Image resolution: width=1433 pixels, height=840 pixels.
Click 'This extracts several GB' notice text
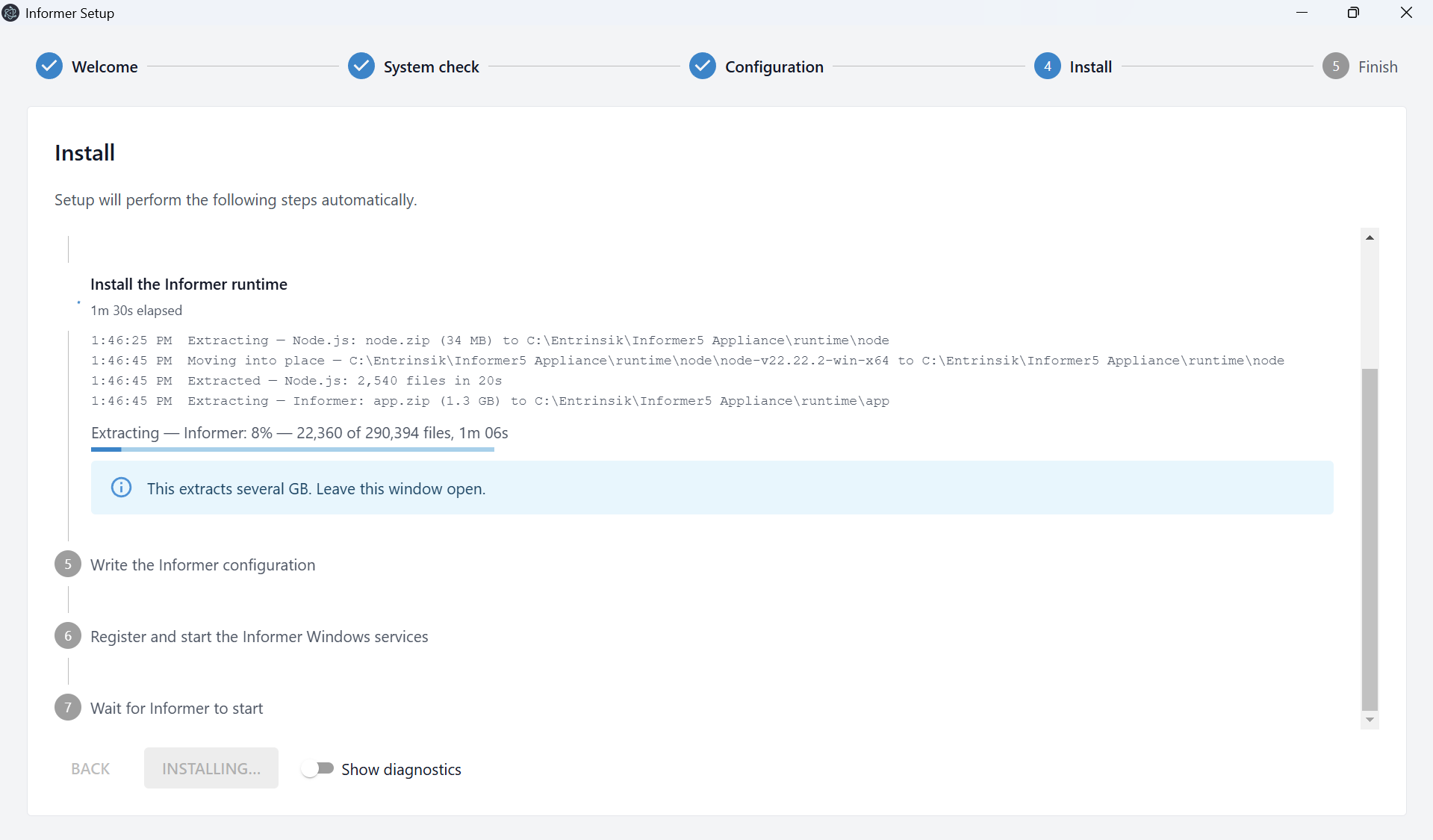(x=316, y=488)
